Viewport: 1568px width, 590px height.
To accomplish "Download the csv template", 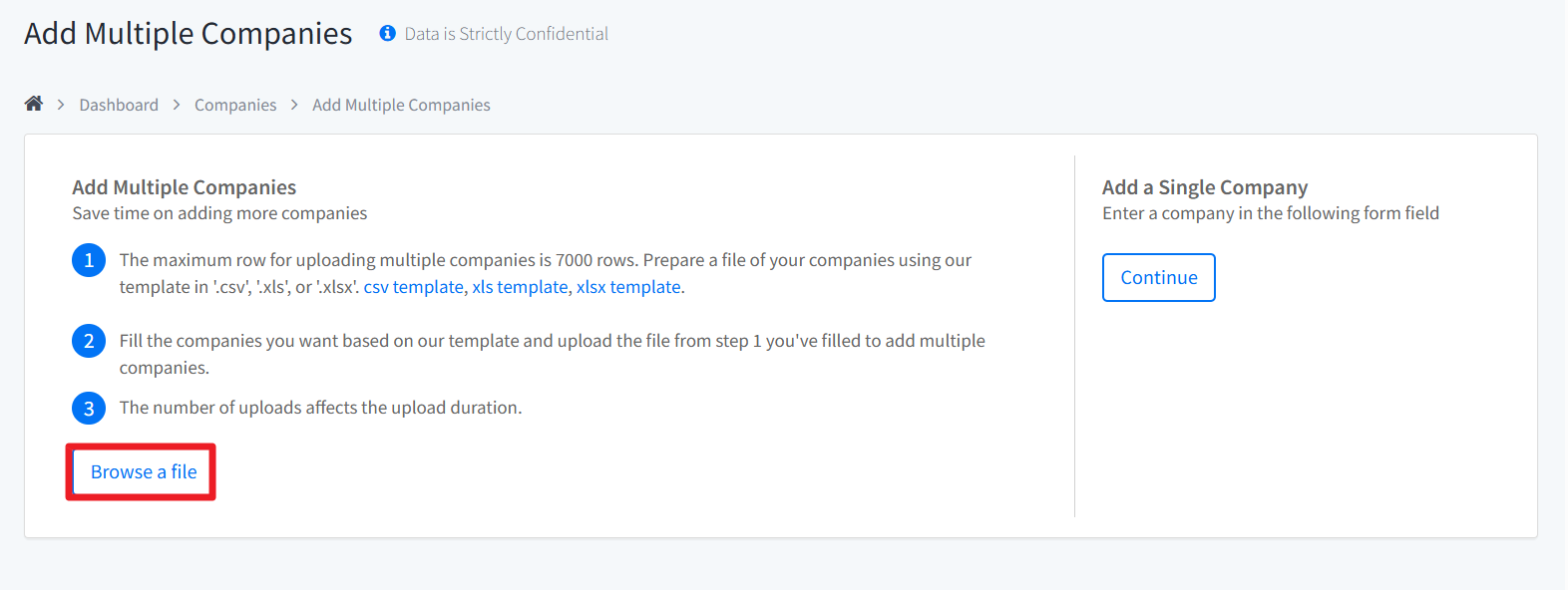I will (x=413, y=287).
